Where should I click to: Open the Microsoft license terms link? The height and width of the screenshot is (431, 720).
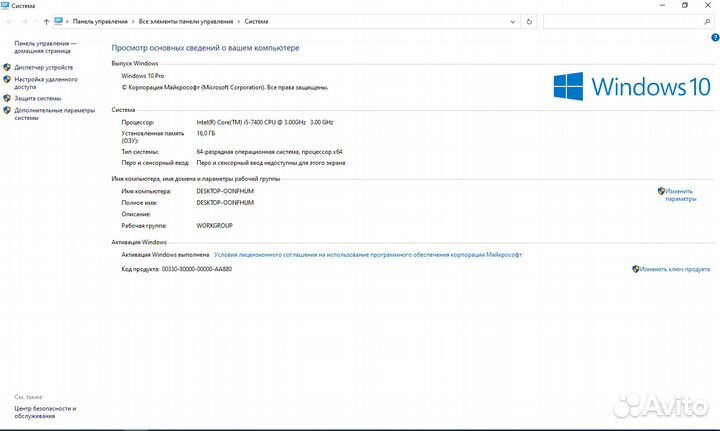[368, 255]
